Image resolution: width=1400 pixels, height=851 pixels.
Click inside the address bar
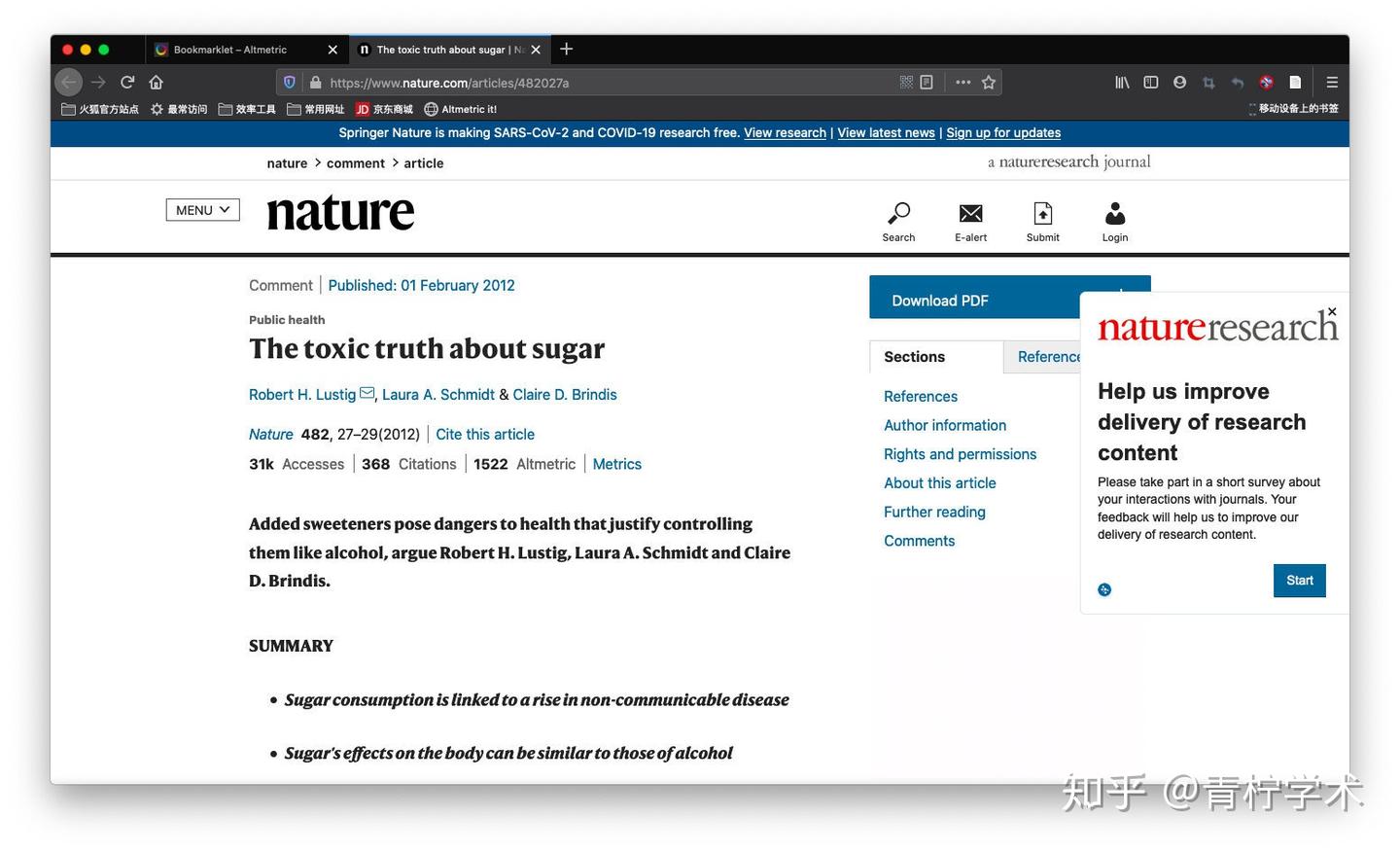pyautogui.click(x=583, y=82)
